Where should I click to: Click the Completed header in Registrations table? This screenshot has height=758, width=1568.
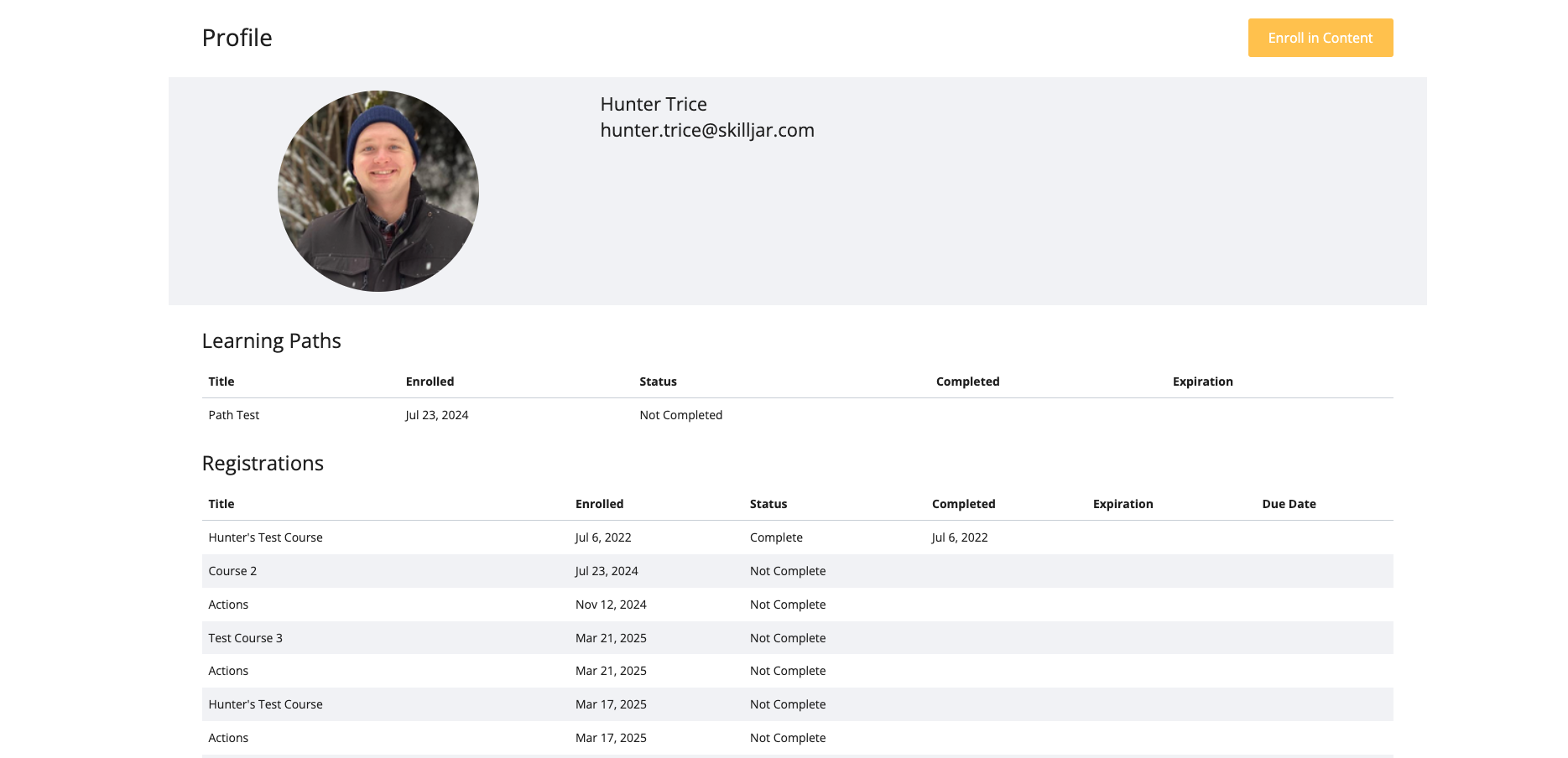tap(963, 504)
